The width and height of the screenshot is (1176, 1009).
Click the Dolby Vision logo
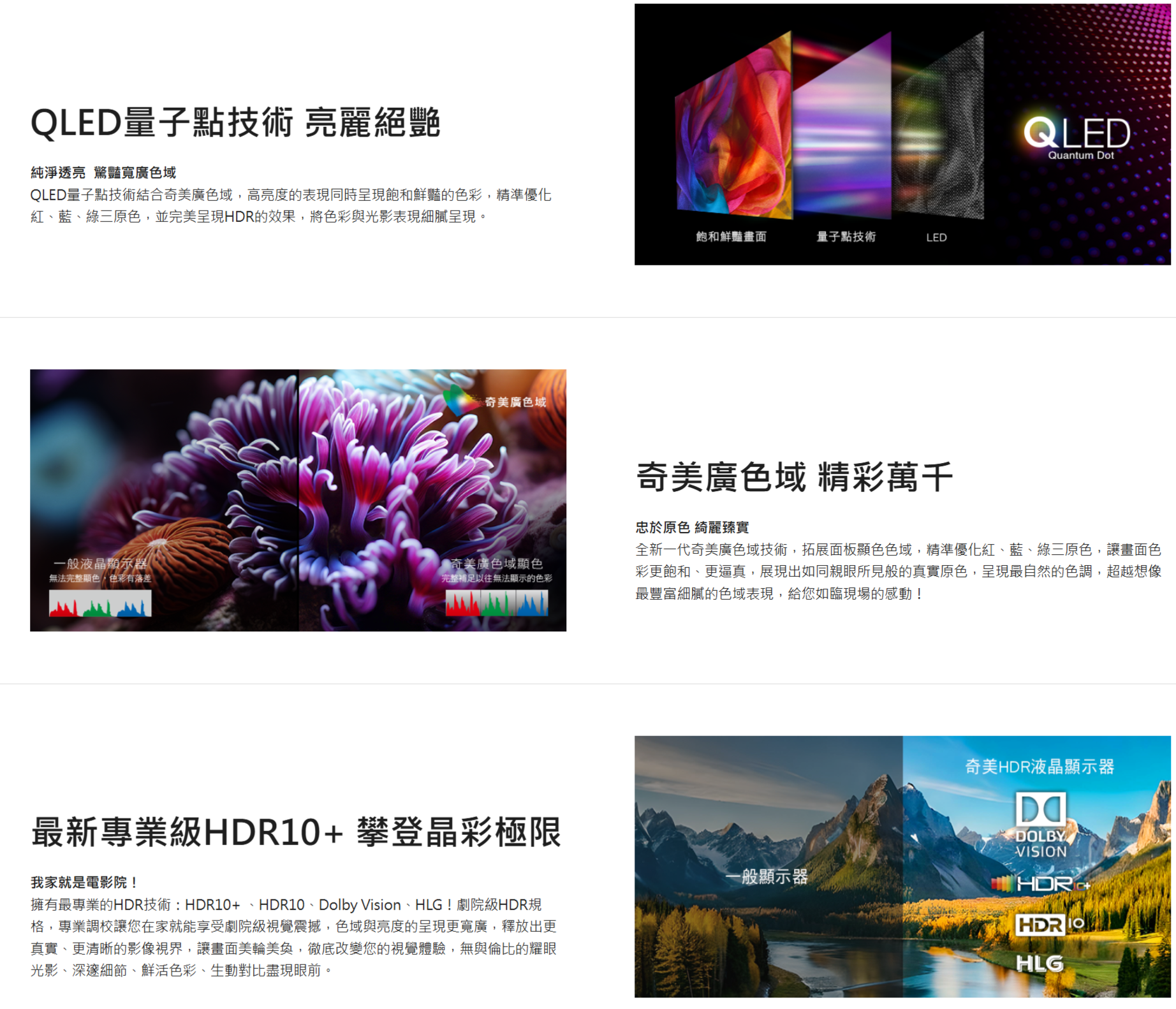1040,825
